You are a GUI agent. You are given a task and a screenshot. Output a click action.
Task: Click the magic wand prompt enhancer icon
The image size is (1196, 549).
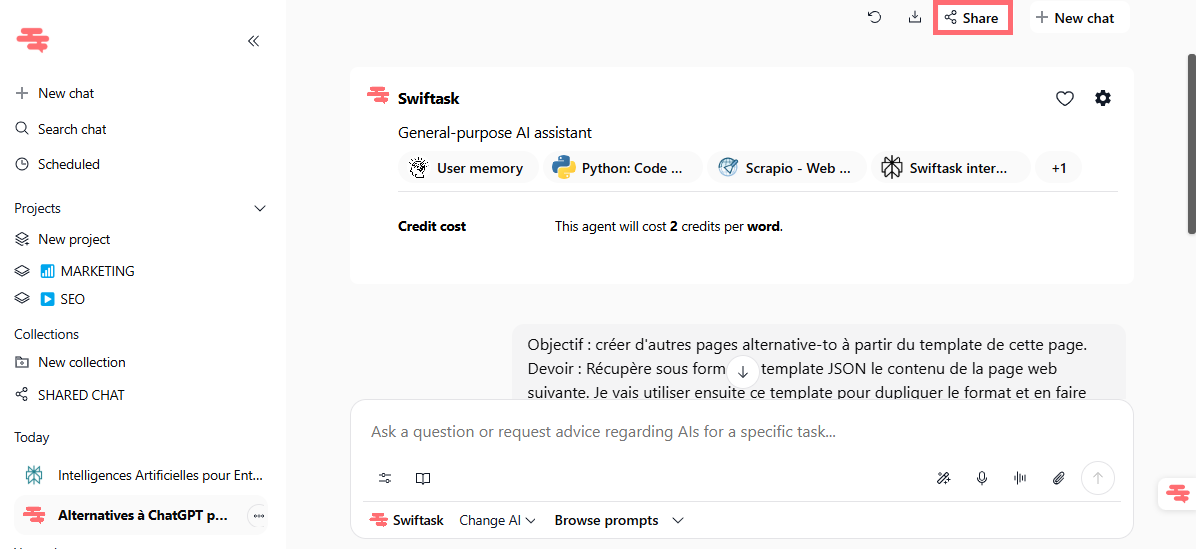click(944, 478)
